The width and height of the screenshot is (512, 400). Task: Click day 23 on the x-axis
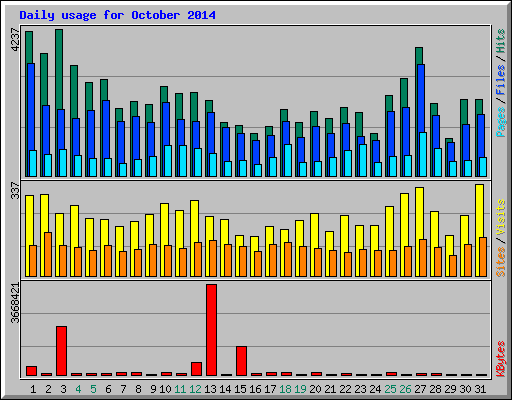coord(360,389)
